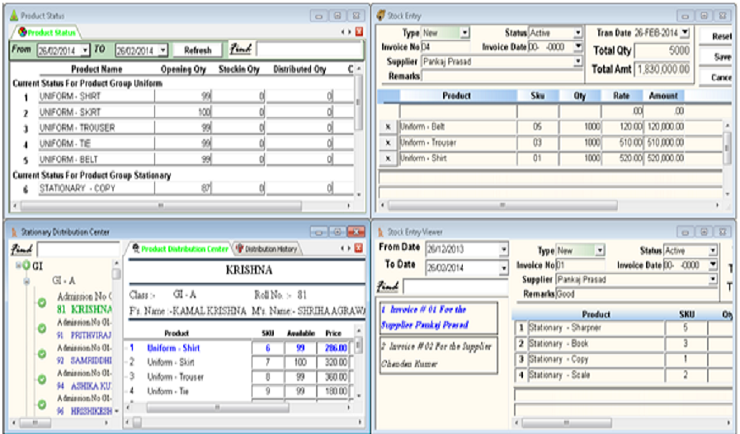This screenshot has height=434, width=740.
Task: Click the green check icon beside KRISHNA admission
Action: [x=43, y=302]
